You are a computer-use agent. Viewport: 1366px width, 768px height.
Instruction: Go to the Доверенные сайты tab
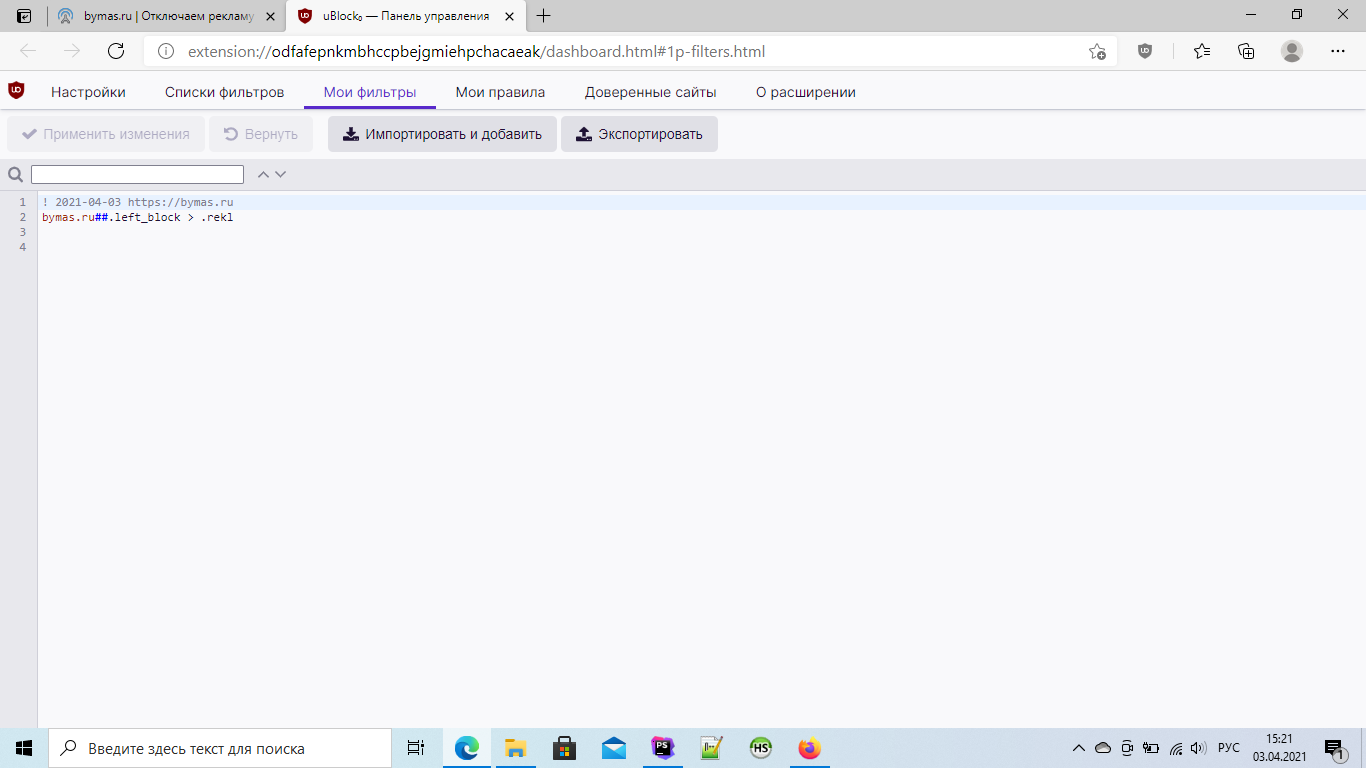point(650,92)
